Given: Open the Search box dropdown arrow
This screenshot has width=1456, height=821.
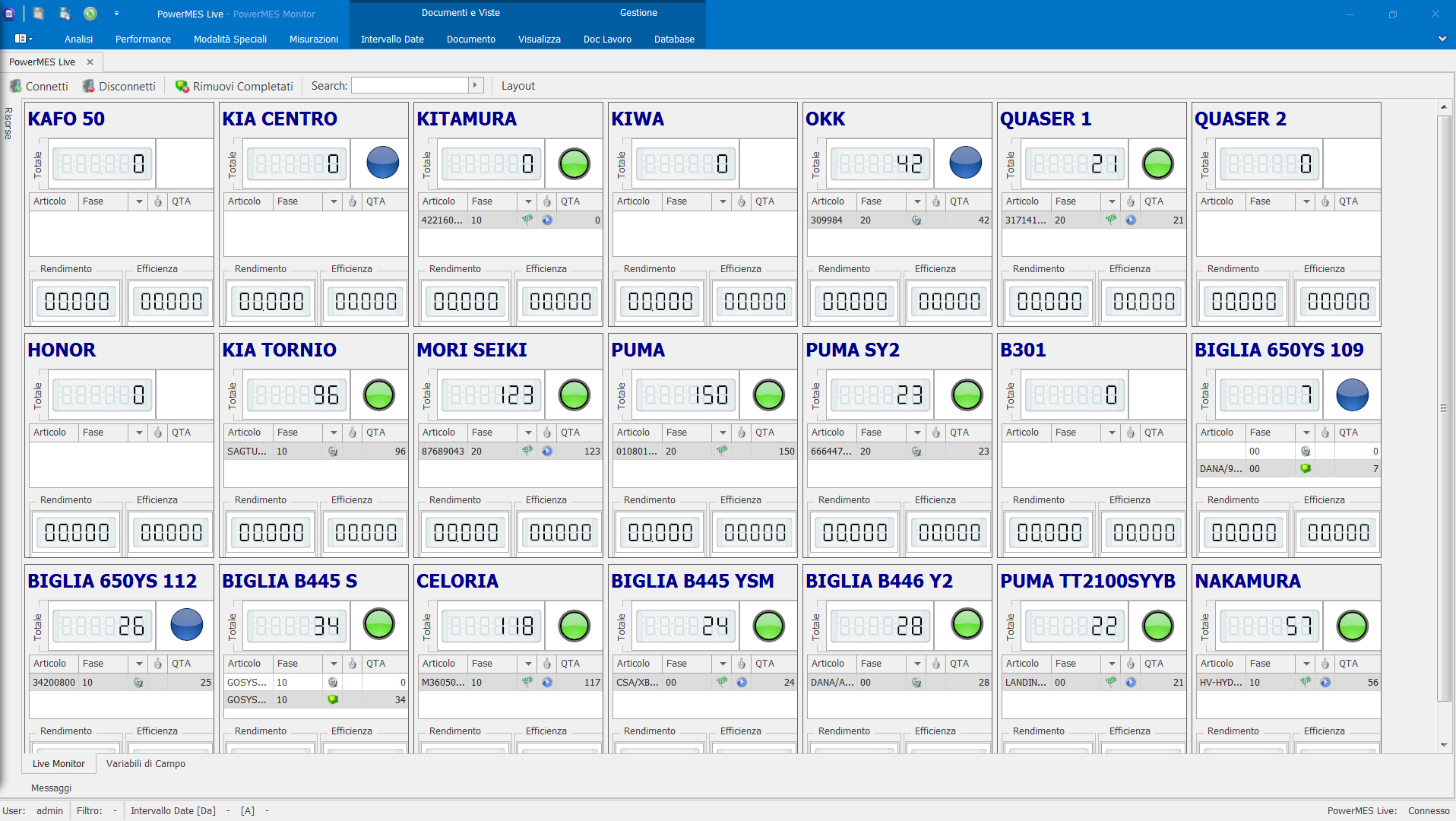Looking at the screenshot, I should 476,85.
